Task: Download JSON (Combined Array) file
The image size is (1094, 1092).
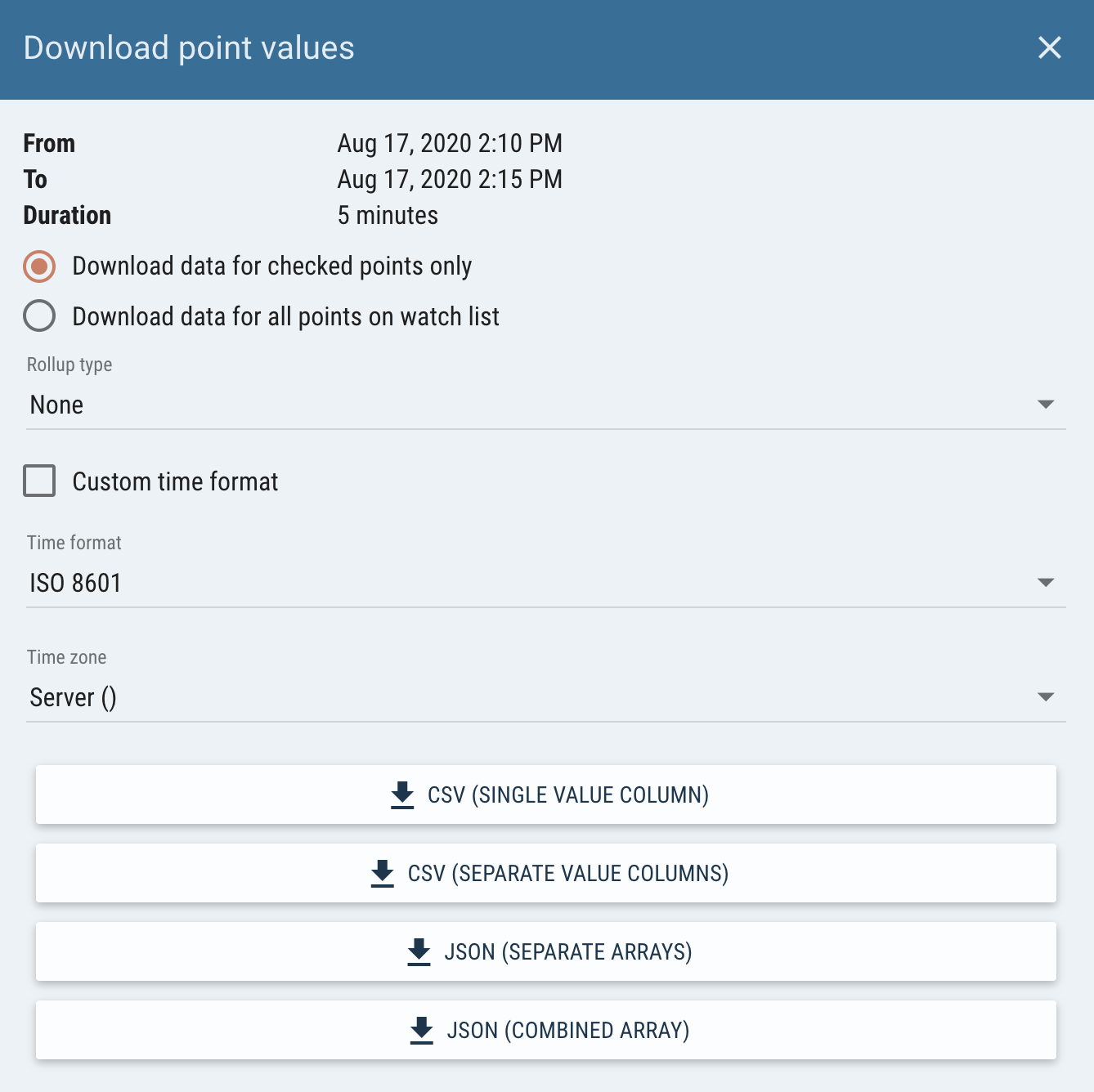Action: [546, 1030]
